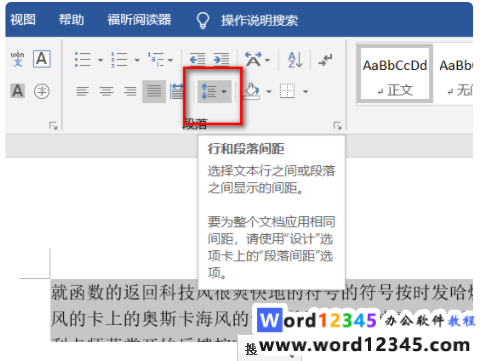Increase the paragraph indent
This screenshot has height=361, width=480.
(x=221, y=60)
